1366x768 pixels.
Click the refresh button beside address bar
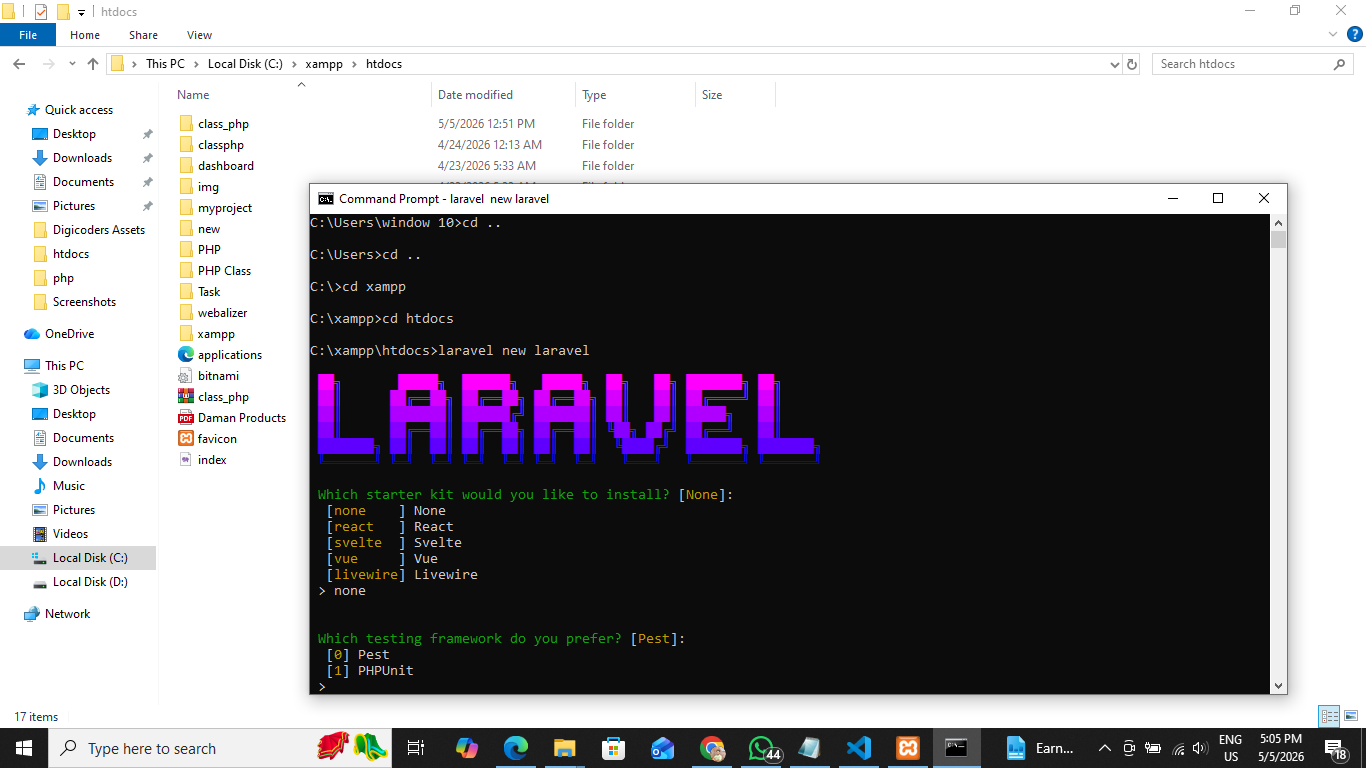pyautogui.click(x=1132, y=64)
